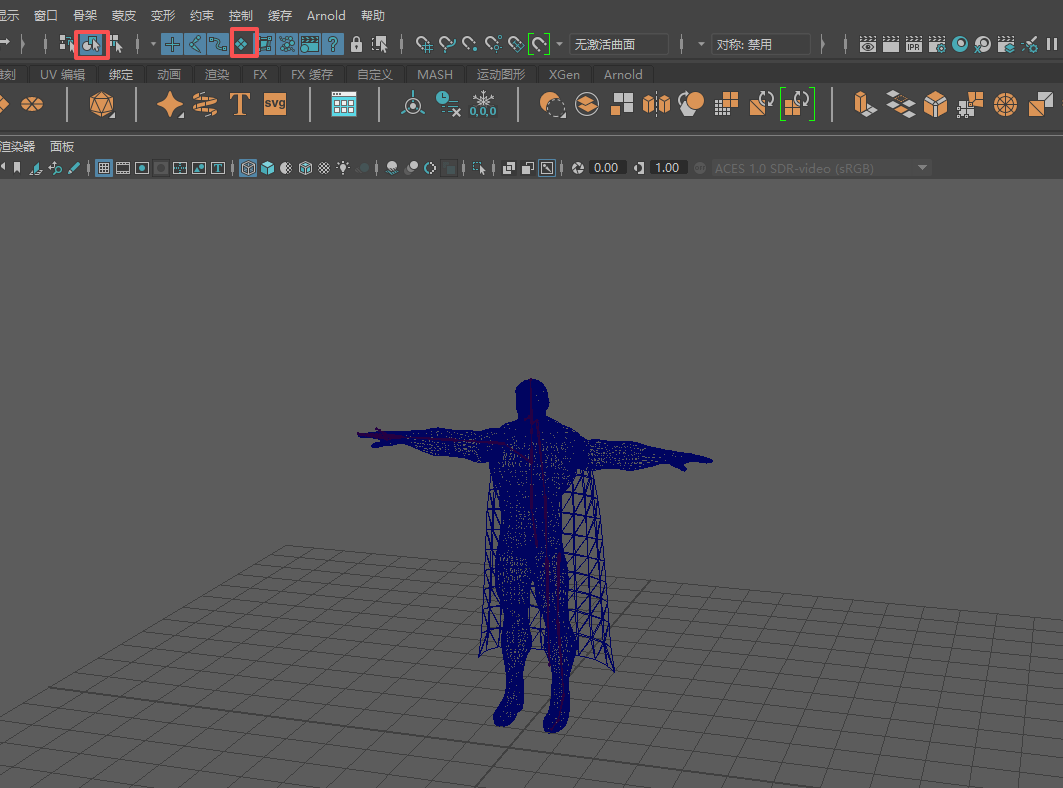Screen dimensions: 1063x788
Task: Switch to 渲染 rendering shelf tab
Action: (217, 75)
